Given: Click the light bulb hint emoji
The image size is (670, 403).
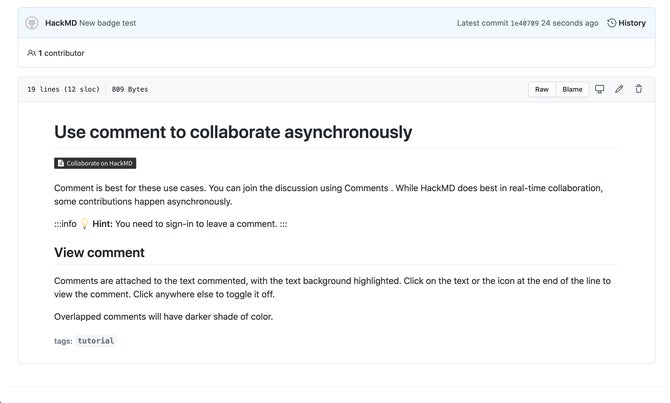Looking at the screenshot, I should pyautogui.click(x=84, y=224).
